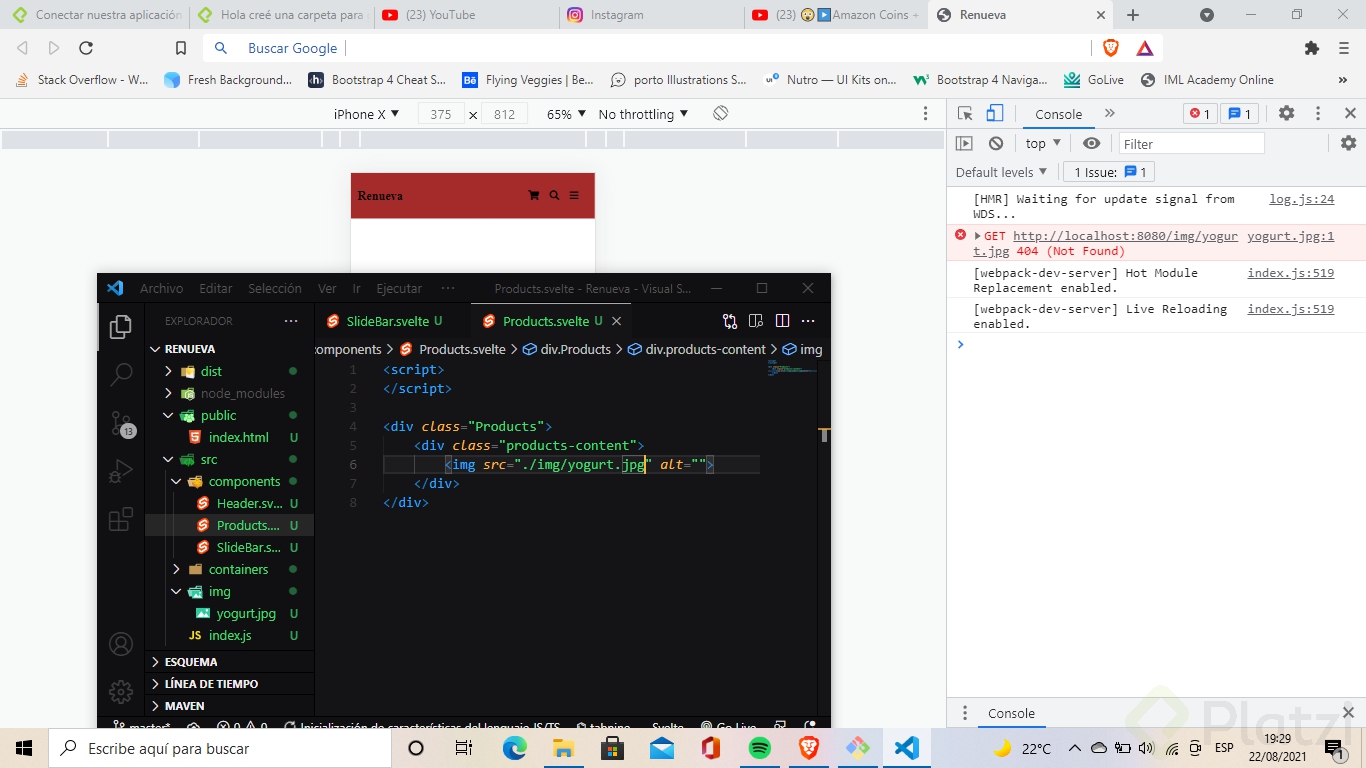
Task: Expand the containers folder in Explorer
Action: pyautogui.click(x=176, y=569)
